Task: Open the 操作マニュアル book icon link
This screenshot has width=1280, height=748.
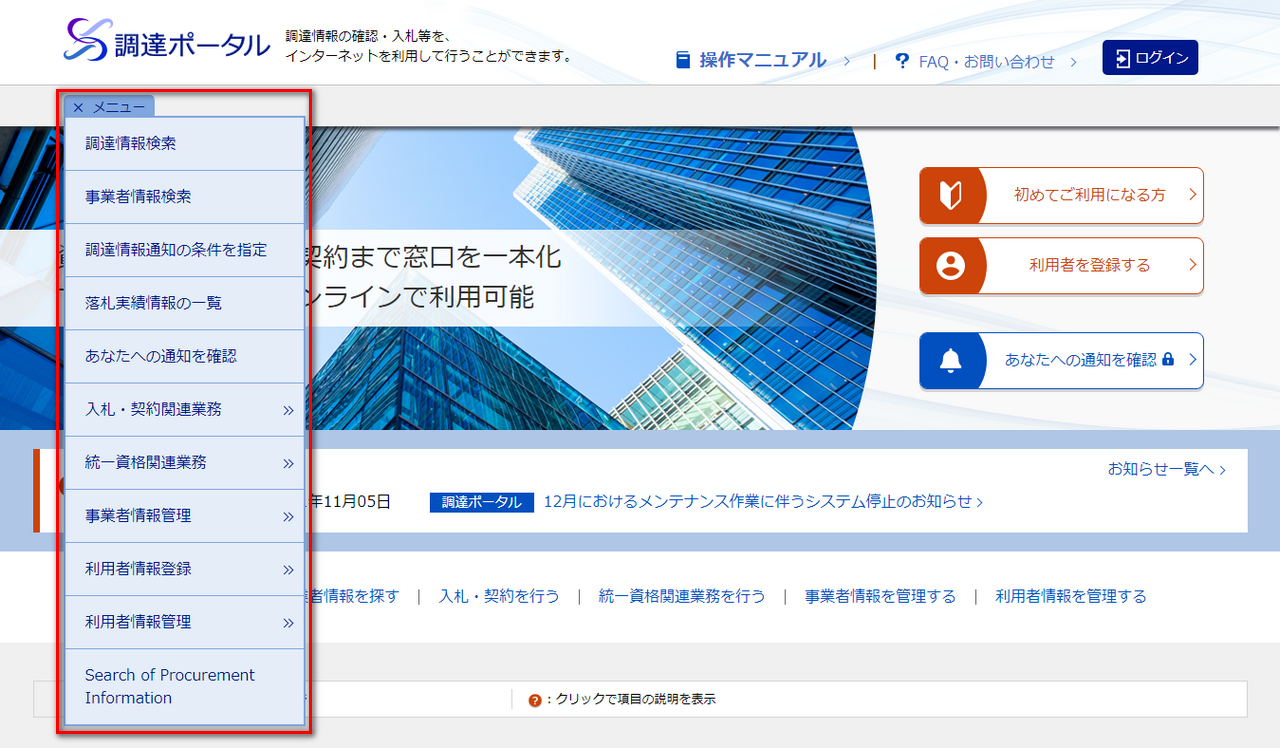Action: tap(683, 60)
